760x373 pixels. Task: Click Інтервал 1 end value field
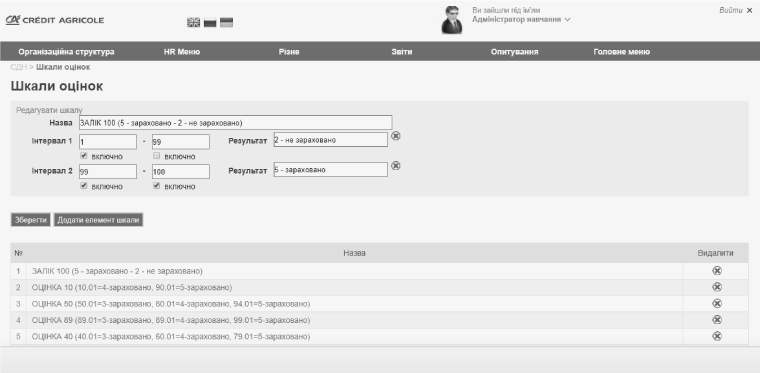(181, 142)
